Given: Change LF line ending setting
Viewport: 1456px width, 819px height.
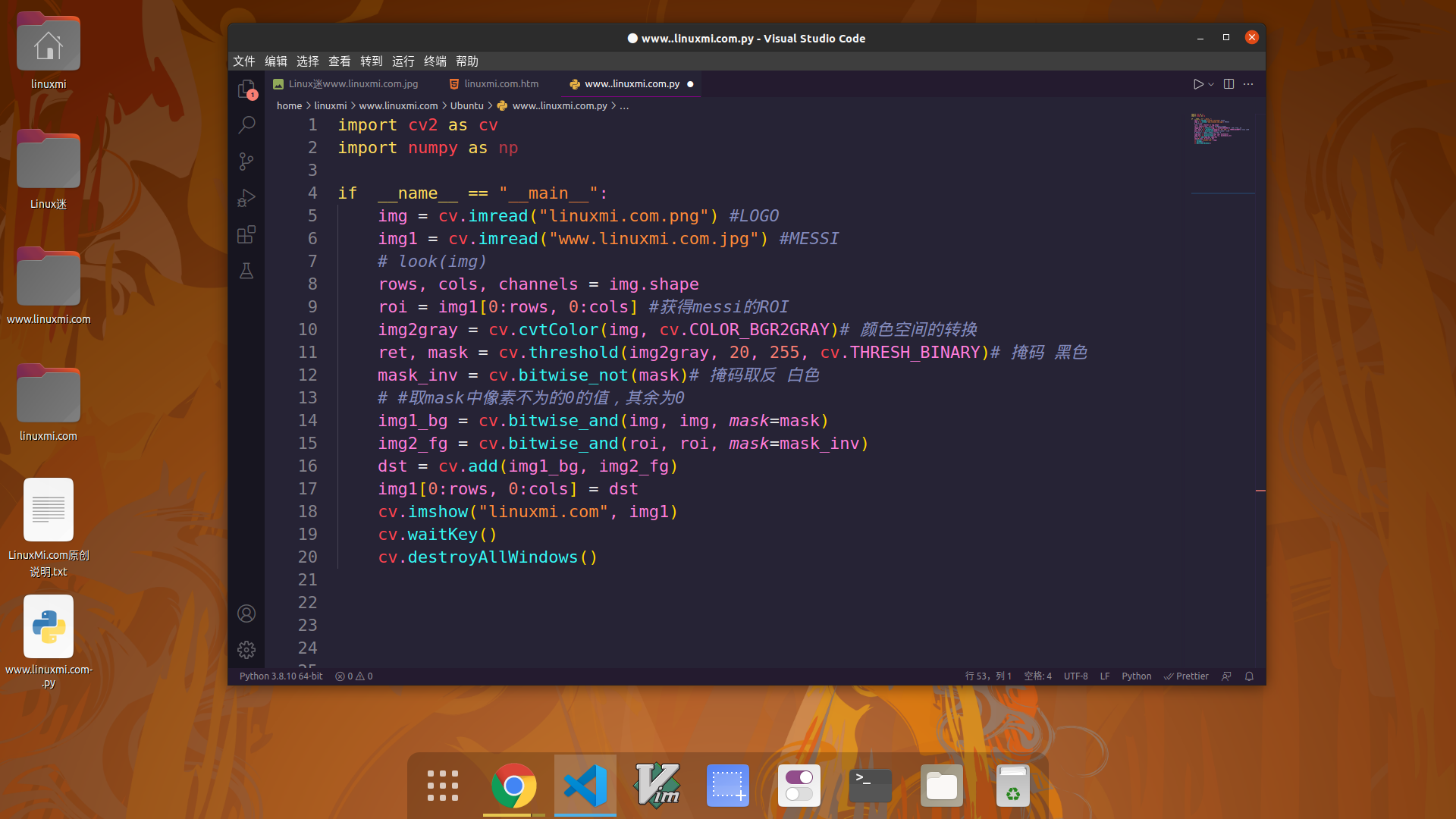Looking at the screenshot, I should coord(1104,676).
